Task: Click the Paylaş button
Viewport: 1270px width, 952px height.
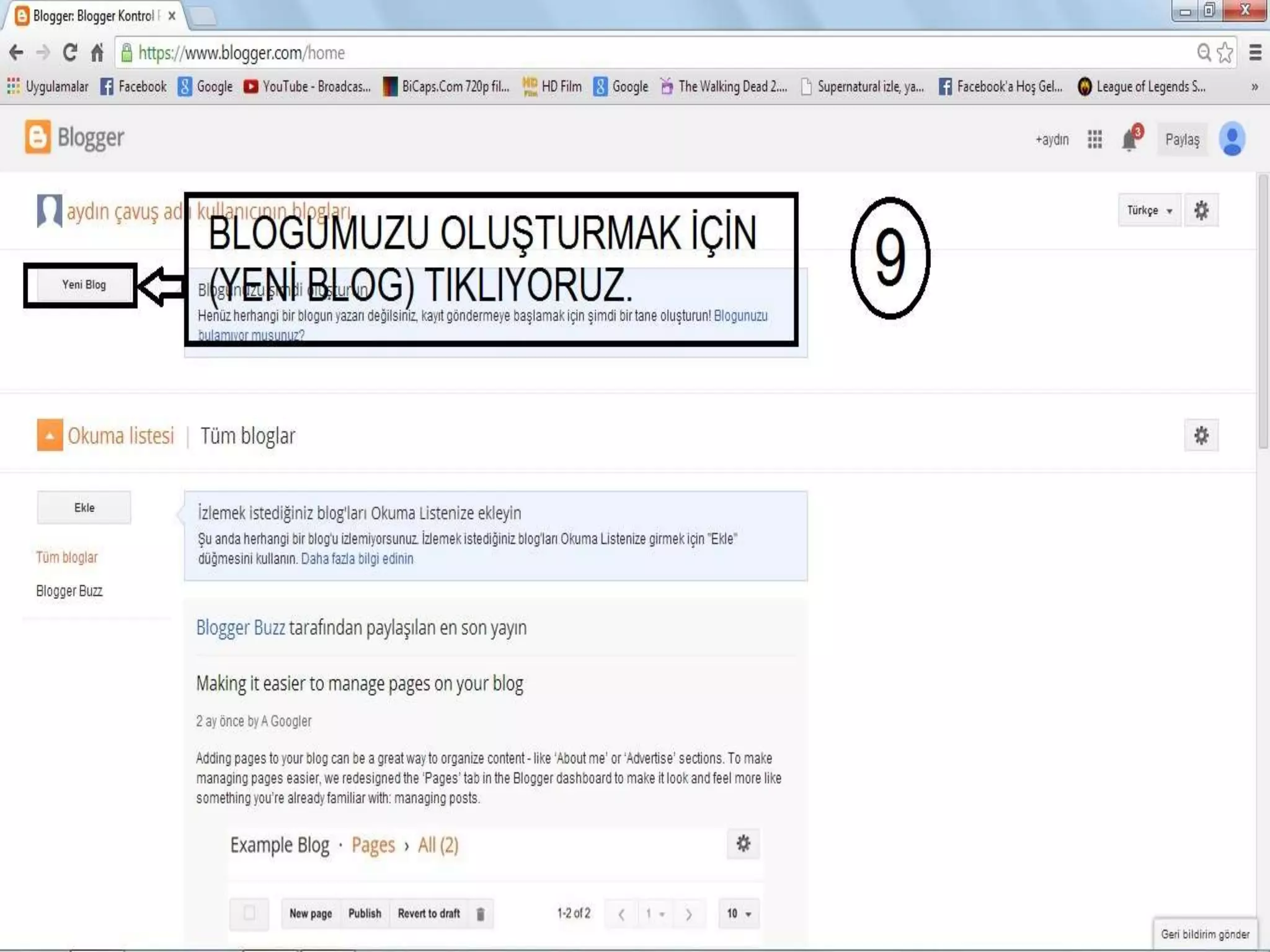Action: (x=1182, y=139)
